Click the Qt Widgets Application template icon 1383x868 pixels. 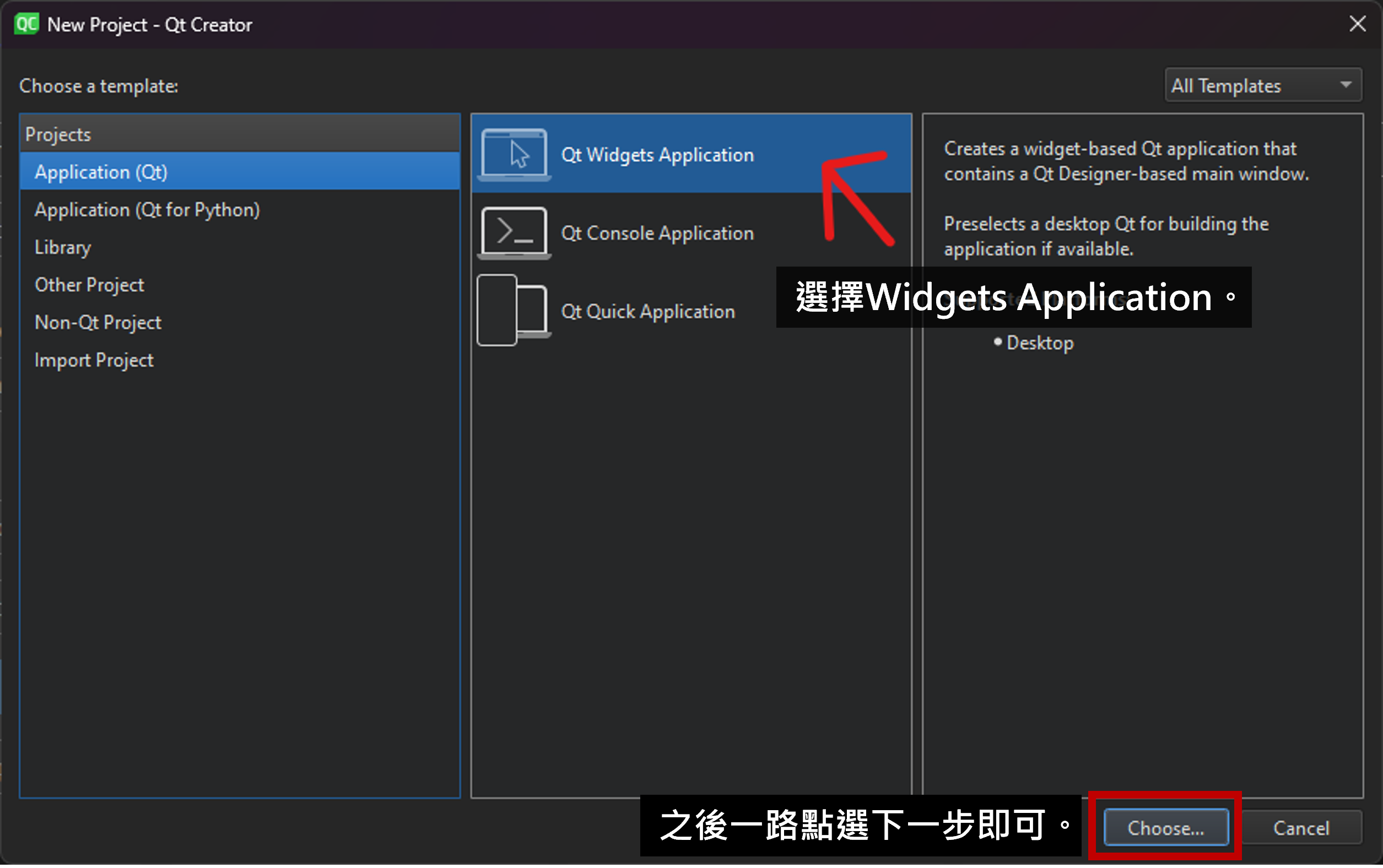pos(514,155)
